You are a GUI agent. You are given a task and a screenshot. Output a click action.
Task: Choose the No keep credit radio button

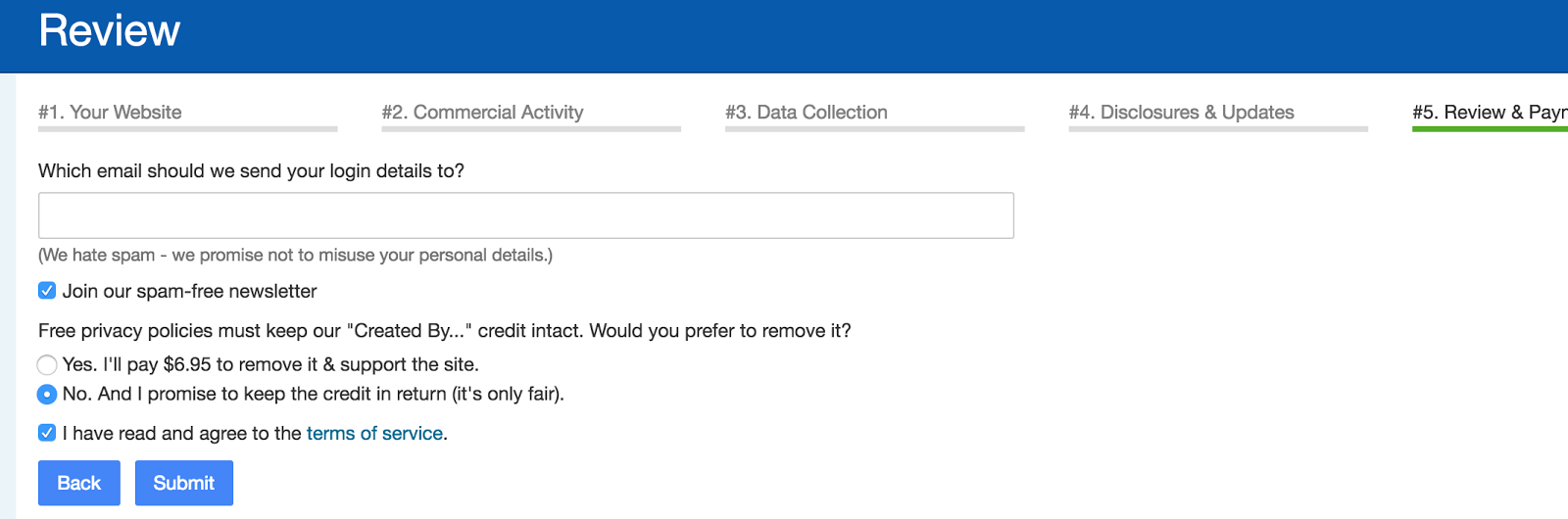click(x=47, y=395)
